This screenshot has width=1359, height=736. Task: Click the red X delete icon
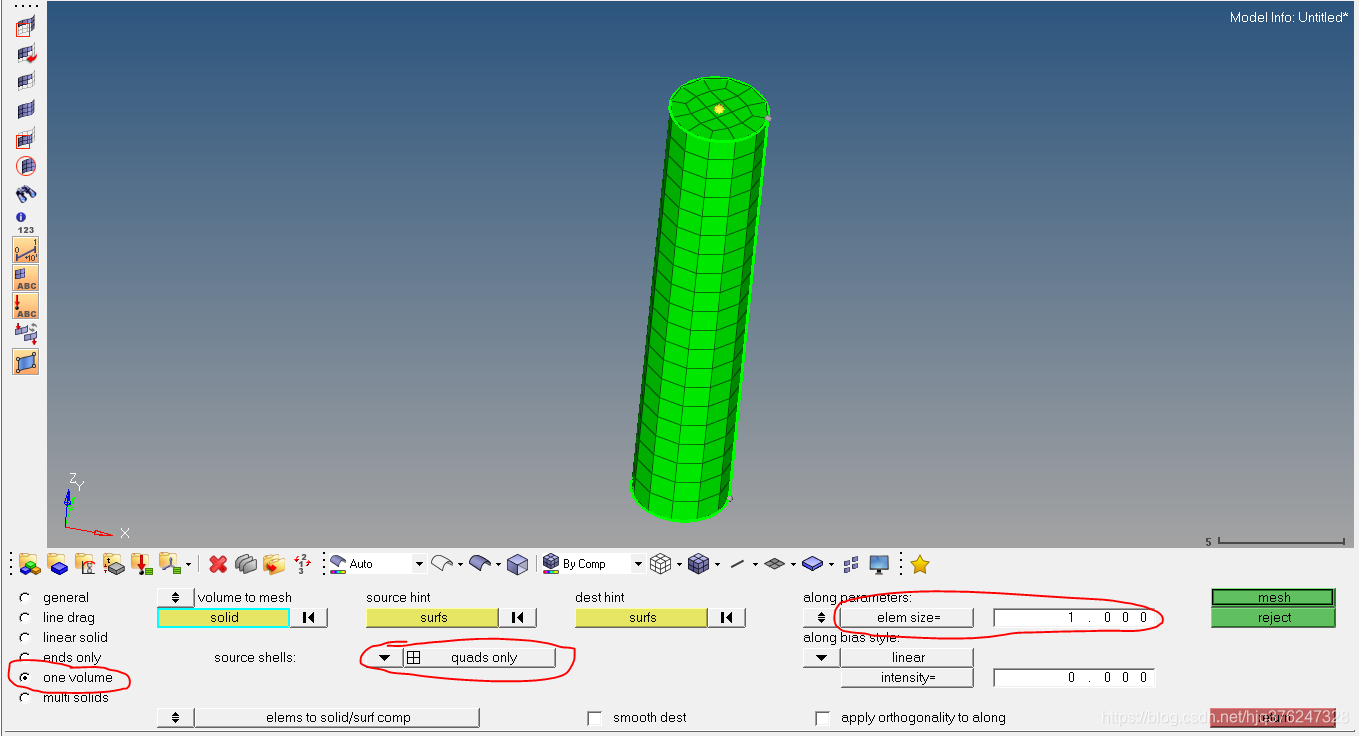click(x=218, y=565)
